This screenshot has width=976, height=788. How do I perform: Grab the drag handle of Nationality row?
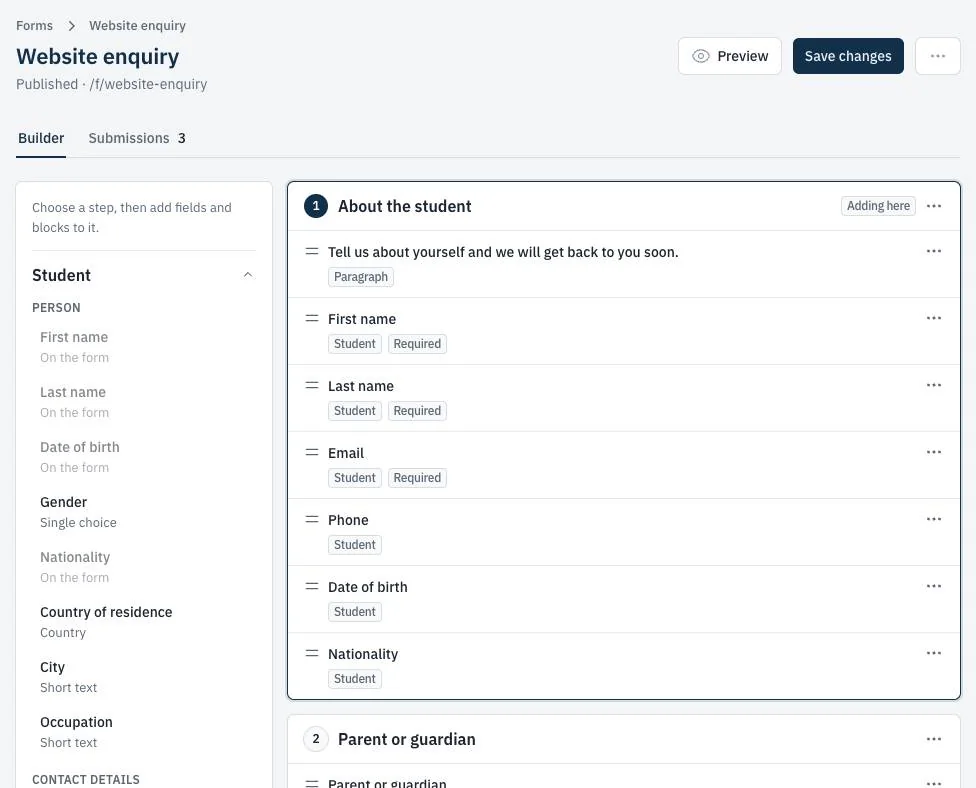point(312,654)
